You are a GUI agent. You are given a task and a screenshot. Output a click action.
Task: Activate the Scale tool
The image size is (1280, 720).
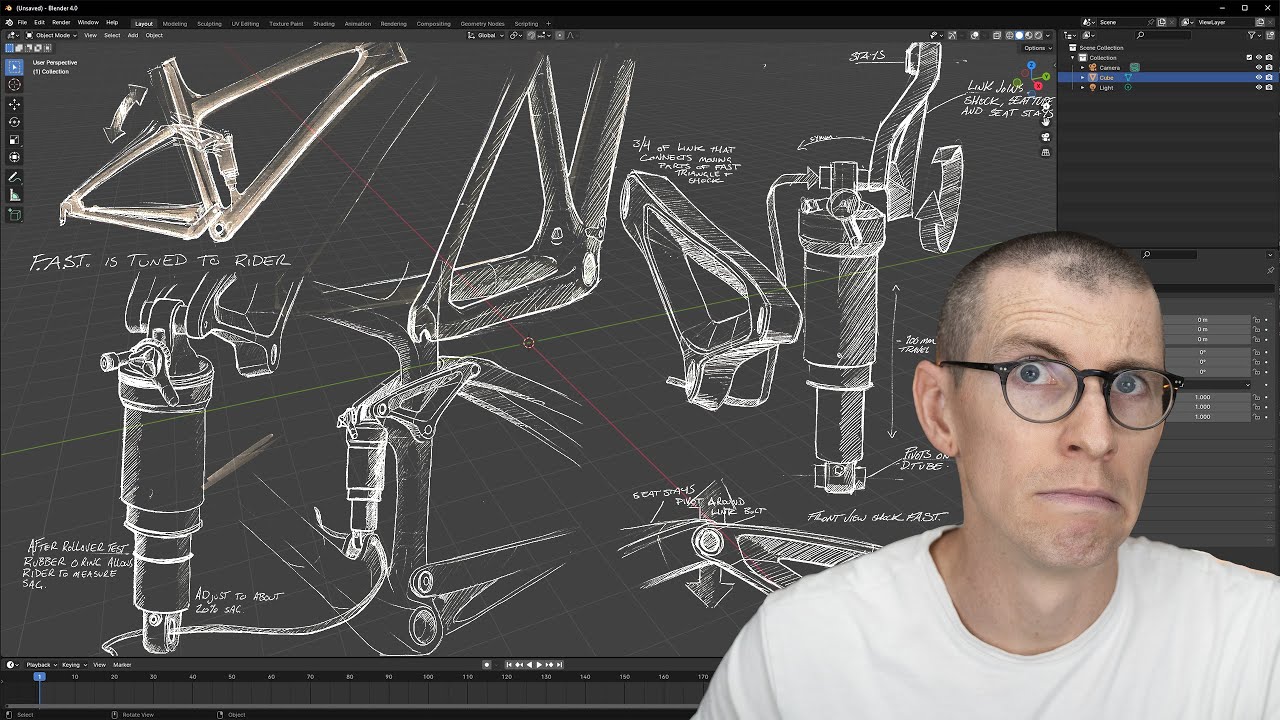point(14,140)
